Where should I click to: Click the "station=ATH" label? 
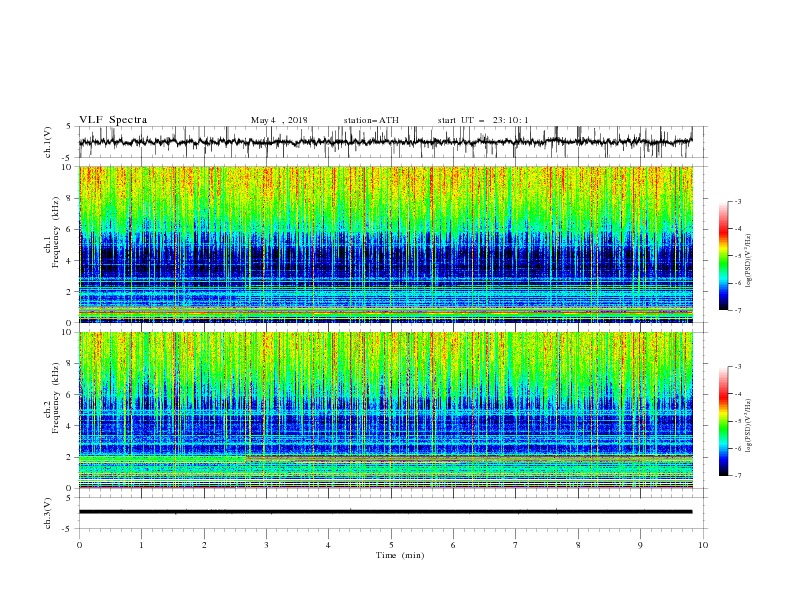tap(371, 120)
